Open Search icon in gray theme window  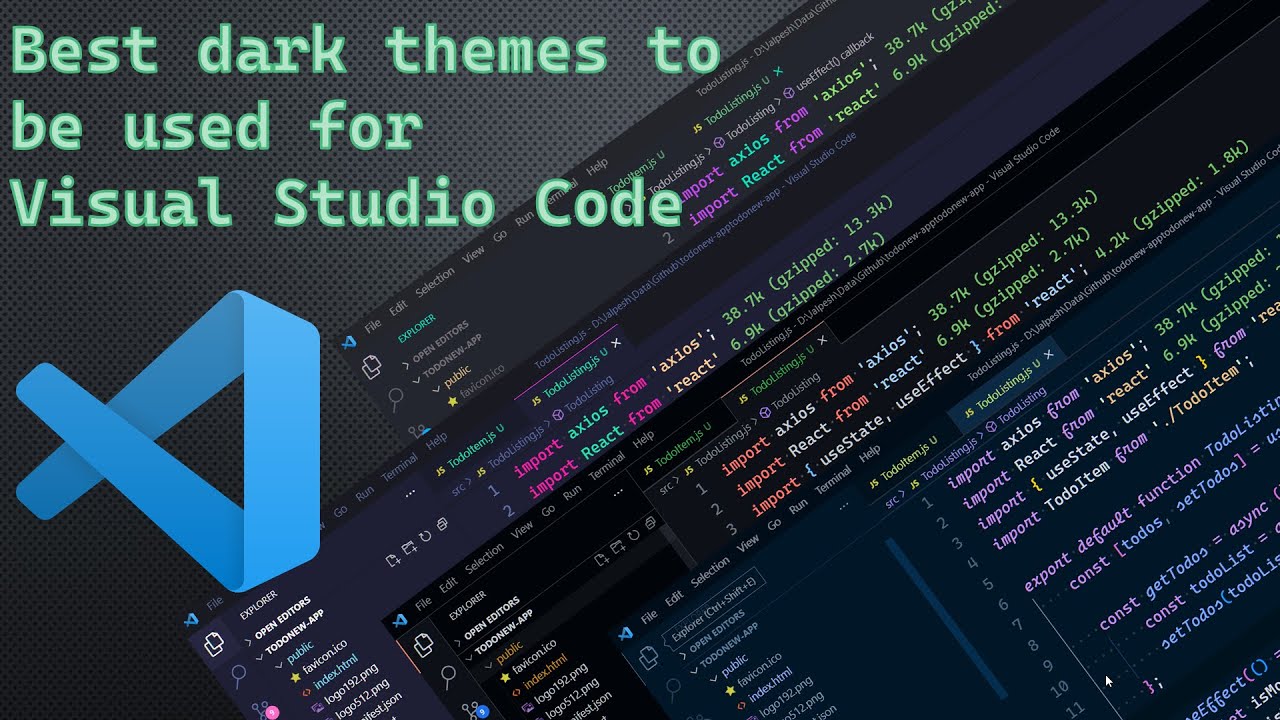[395, 399]
